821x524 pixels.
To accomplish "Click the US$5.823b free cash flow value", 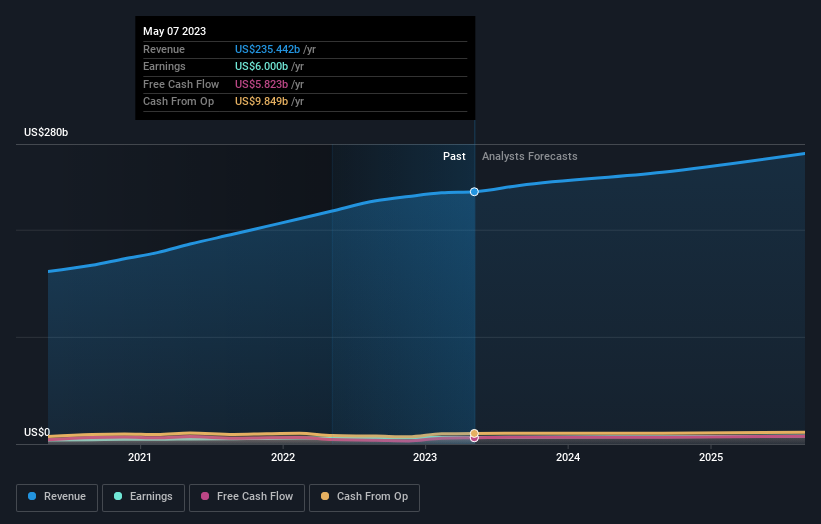I will (x=261, y=84).
